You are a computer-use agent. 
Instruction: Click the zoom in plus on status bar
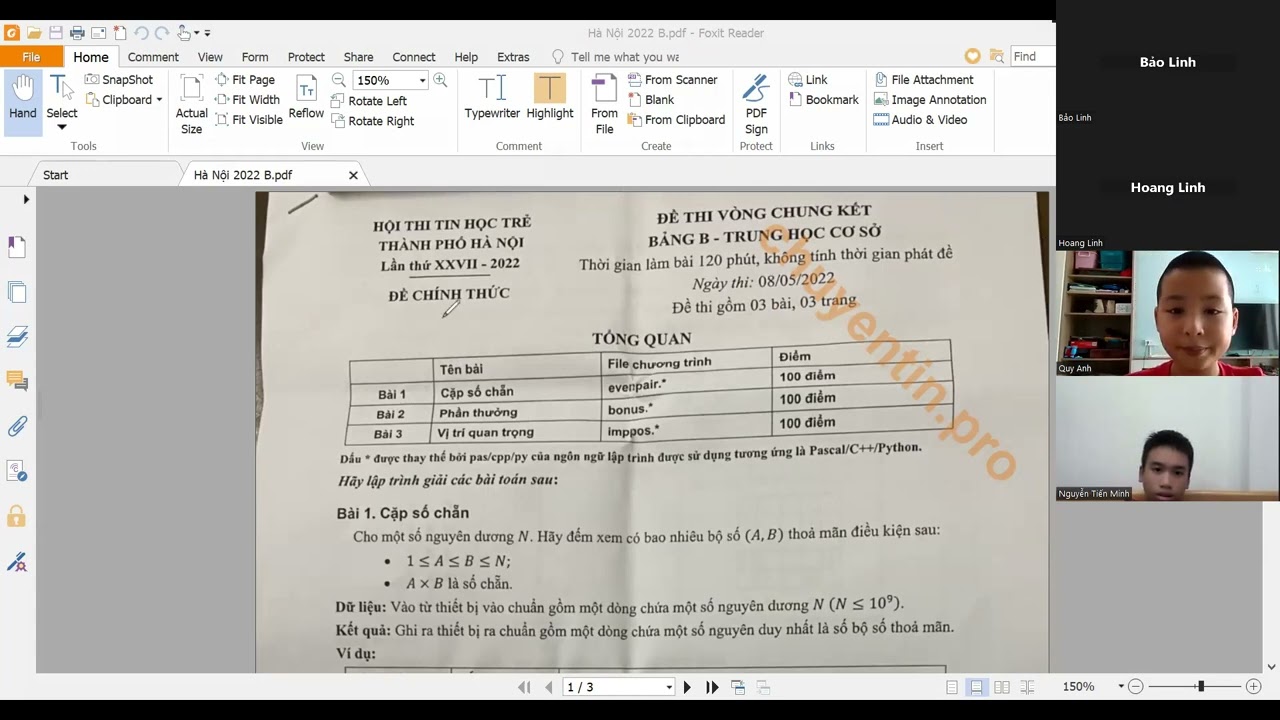(x=1253, y=687)
